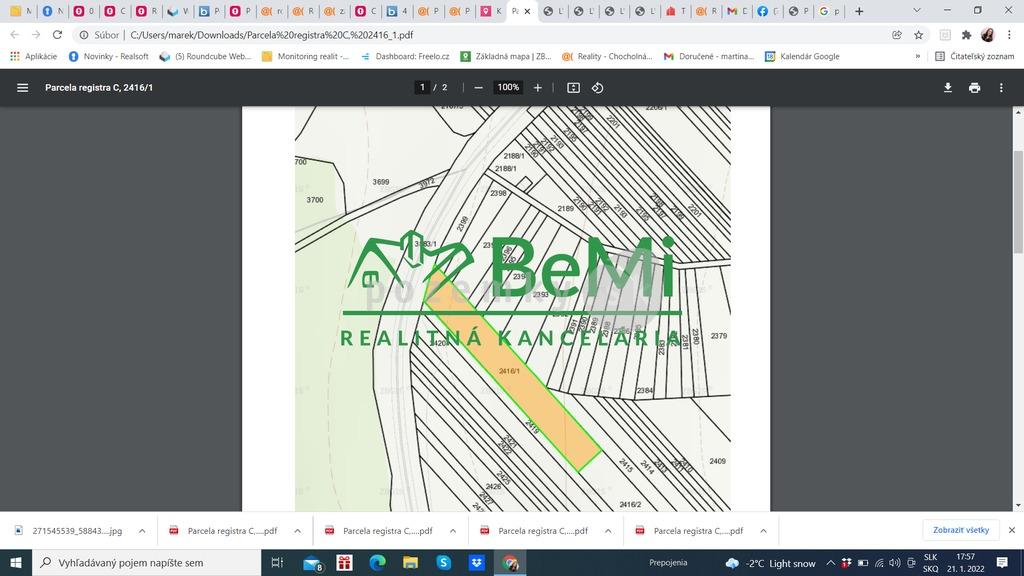1024x576 pixels.
Task: Click the 100% zoom level field
Action: pos(508,88)
